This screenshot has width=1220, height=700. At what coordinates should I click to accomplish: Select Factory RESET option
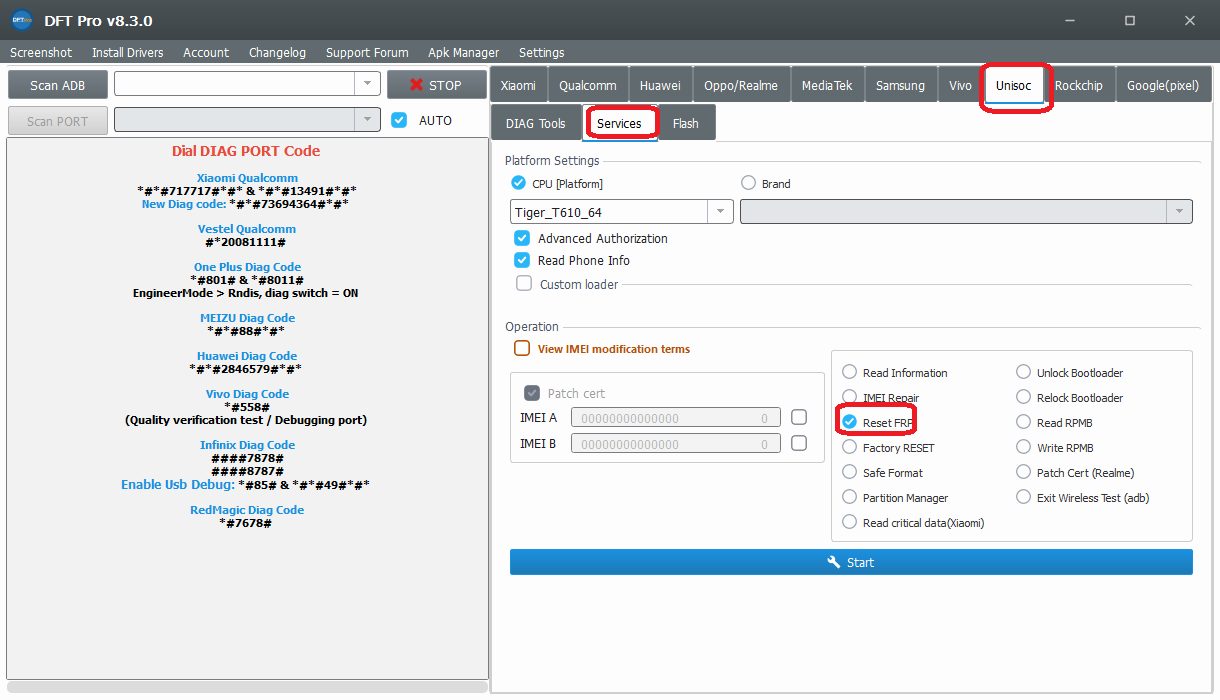click(850, 447)
